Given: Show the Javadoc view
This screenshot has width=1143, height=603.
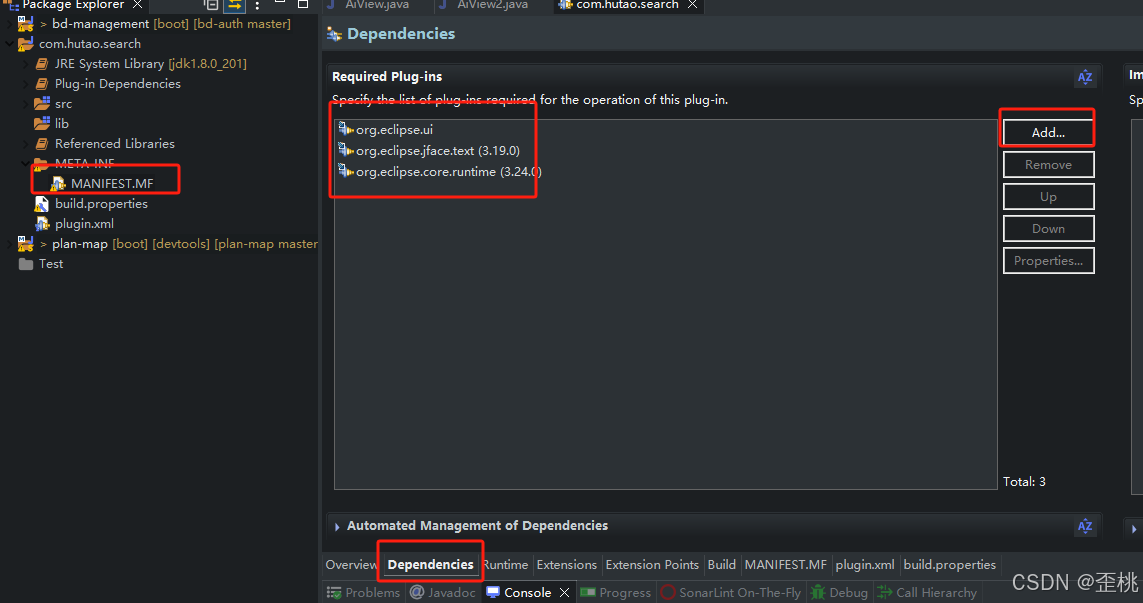Looking at the screenshot, I should coord(443,592).
